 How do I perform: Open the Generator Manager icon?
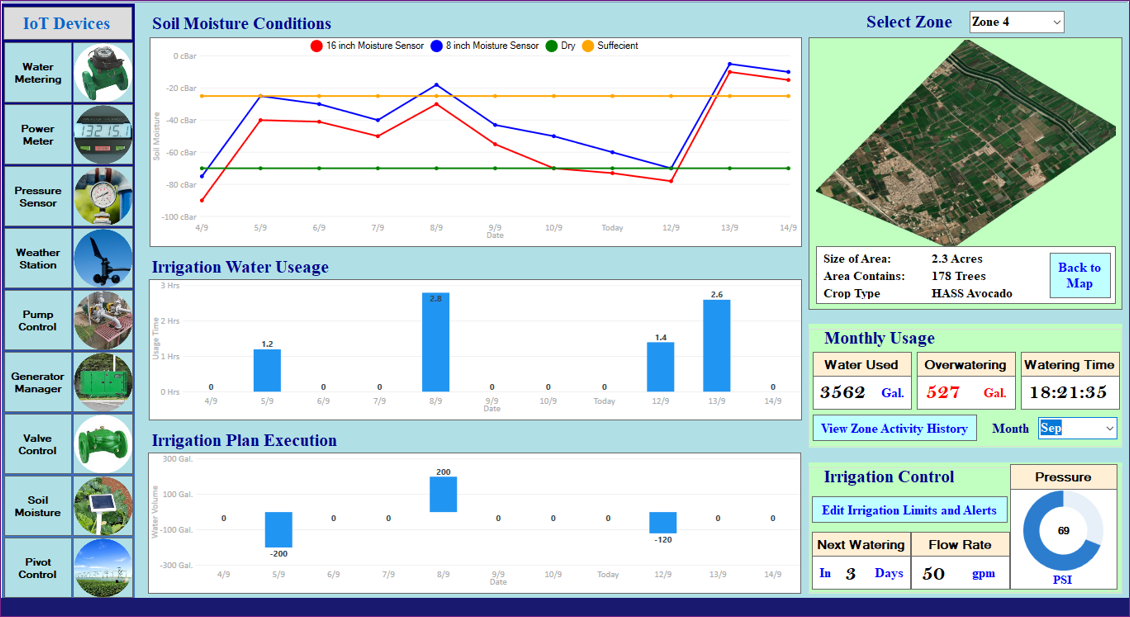coord(103,383)
